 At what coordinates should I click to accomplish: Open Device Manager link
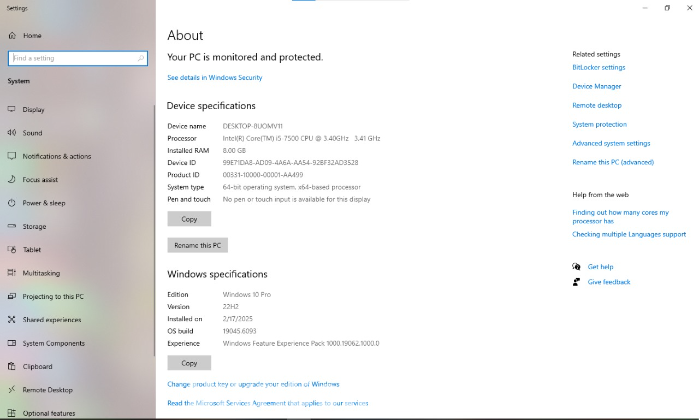596,86
